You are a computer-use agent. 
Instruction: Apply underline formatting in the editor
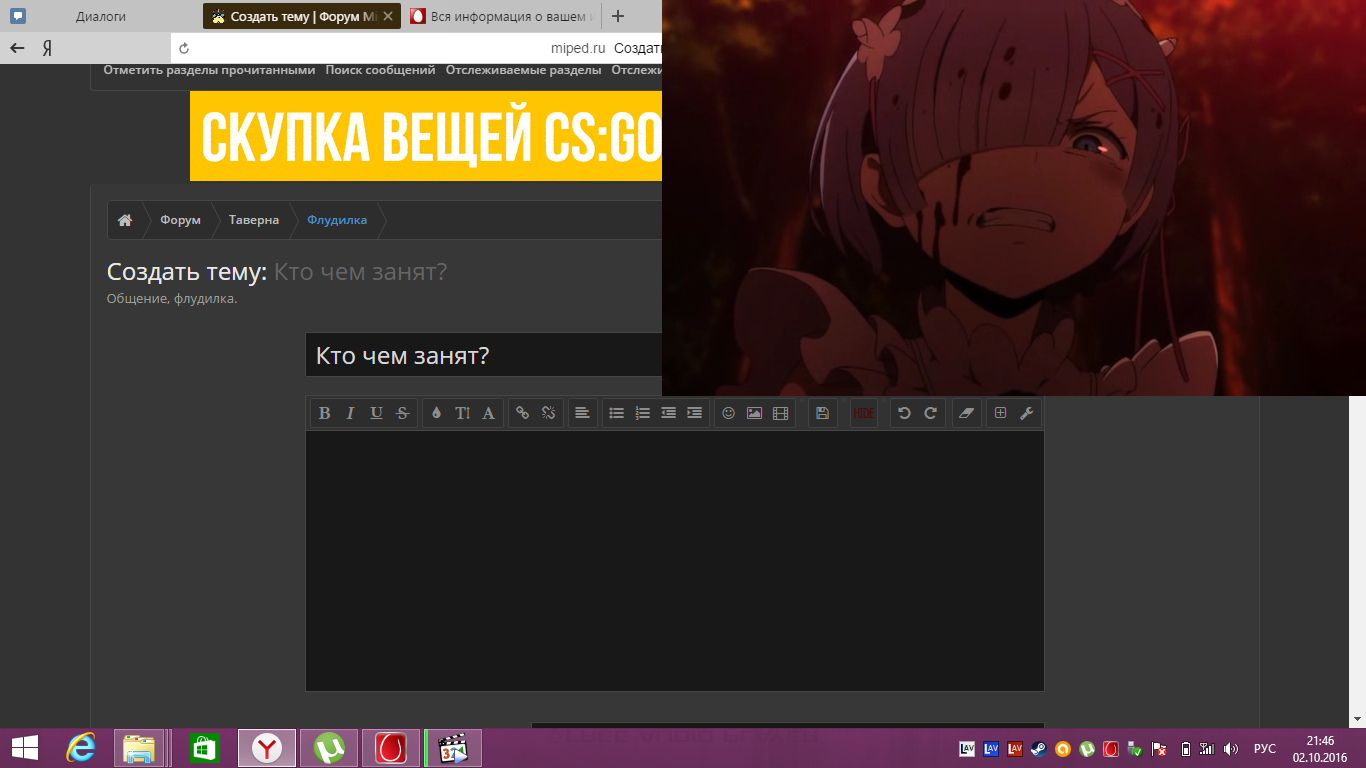376,413
